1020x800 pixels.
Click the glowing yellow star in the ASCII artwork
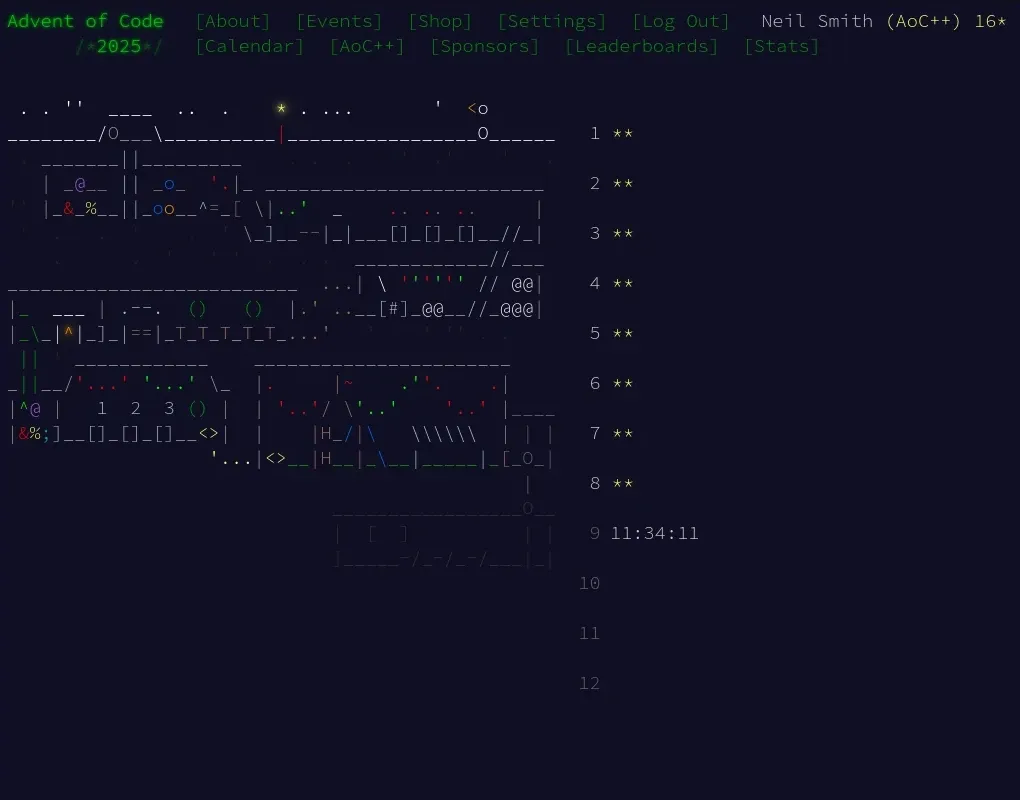pyautogui.click(x=281, y=108)
